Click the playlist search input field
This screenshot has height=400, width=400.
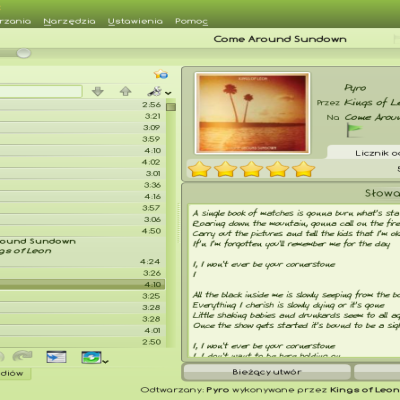pyautogui.click(x=41, y=91)
